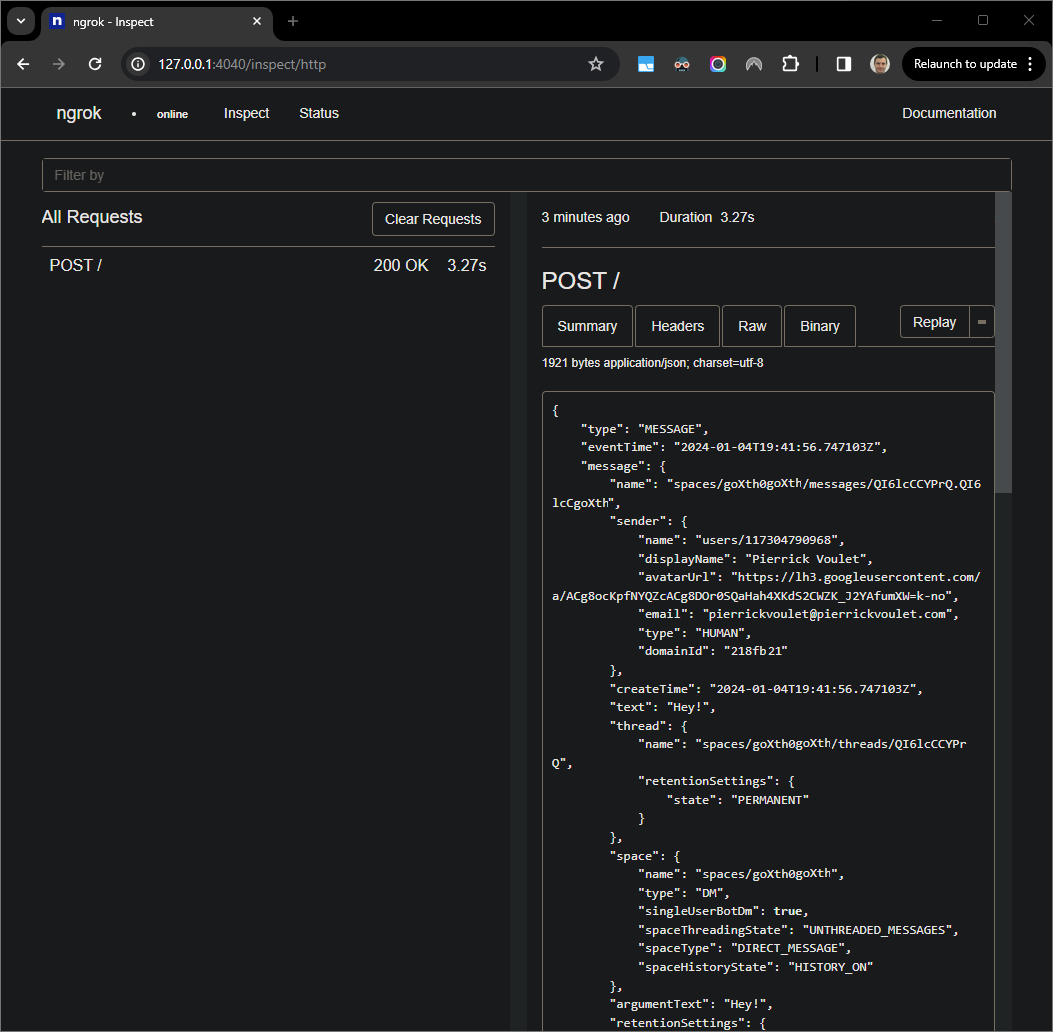
Task: Open the Raw view tab
Action: click(x=751, y=325)
